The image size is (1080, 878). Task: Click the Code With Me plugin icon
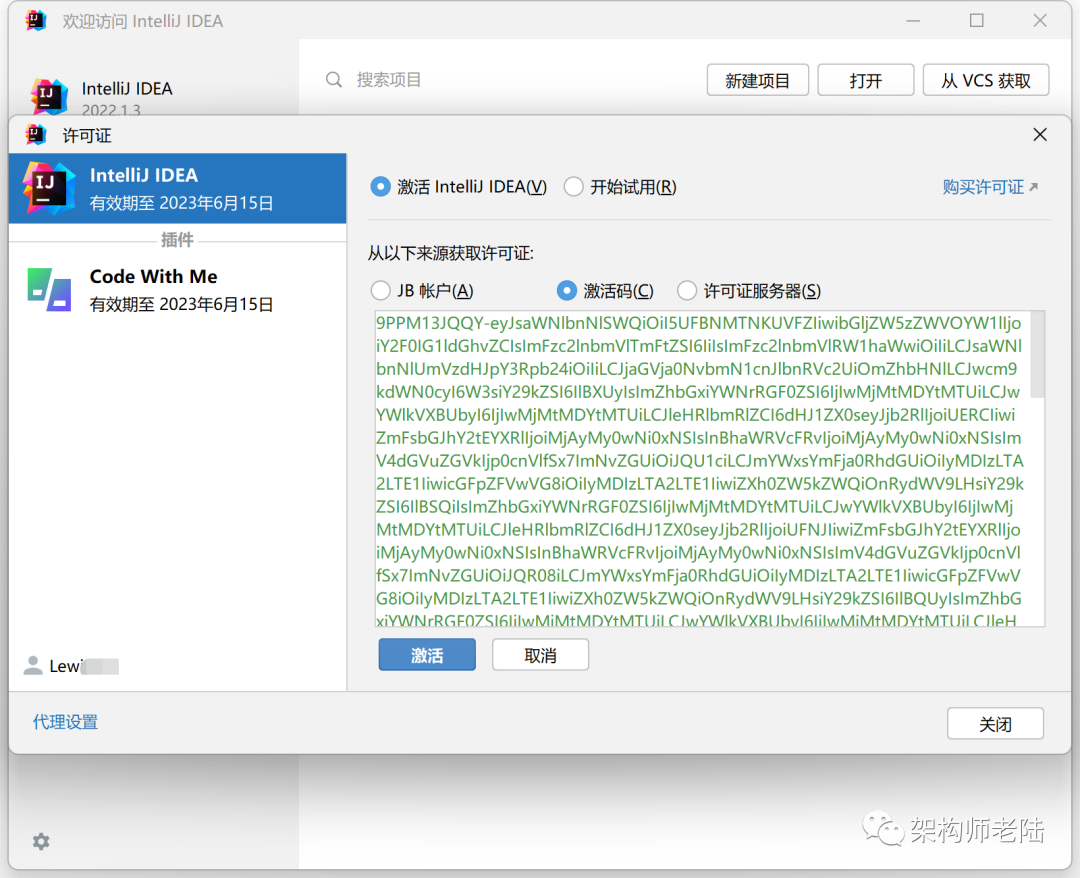click(x=49, y=290)
